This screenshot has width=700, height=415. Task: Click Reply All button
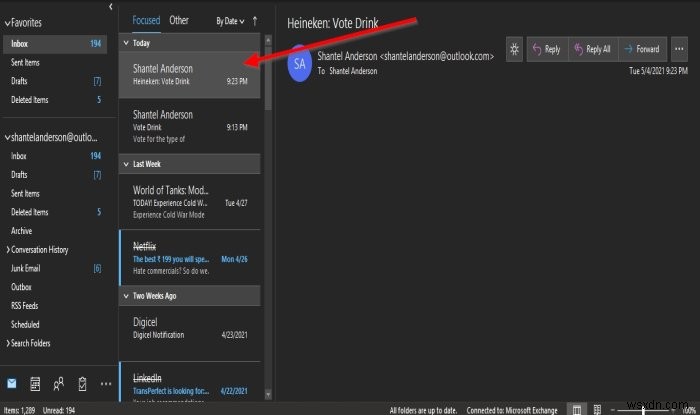tap(593, 49)
